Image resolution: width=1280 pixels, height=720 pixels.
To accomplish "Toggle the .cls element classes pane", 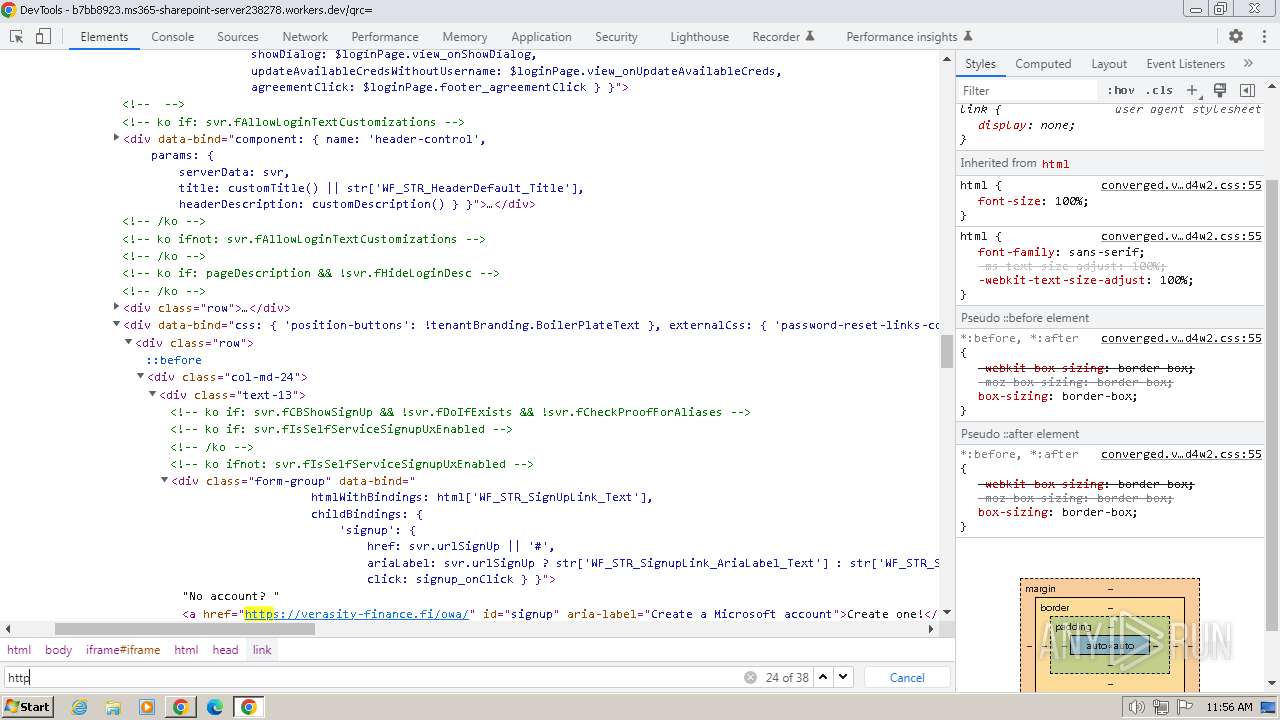I will coord(1159,90).
